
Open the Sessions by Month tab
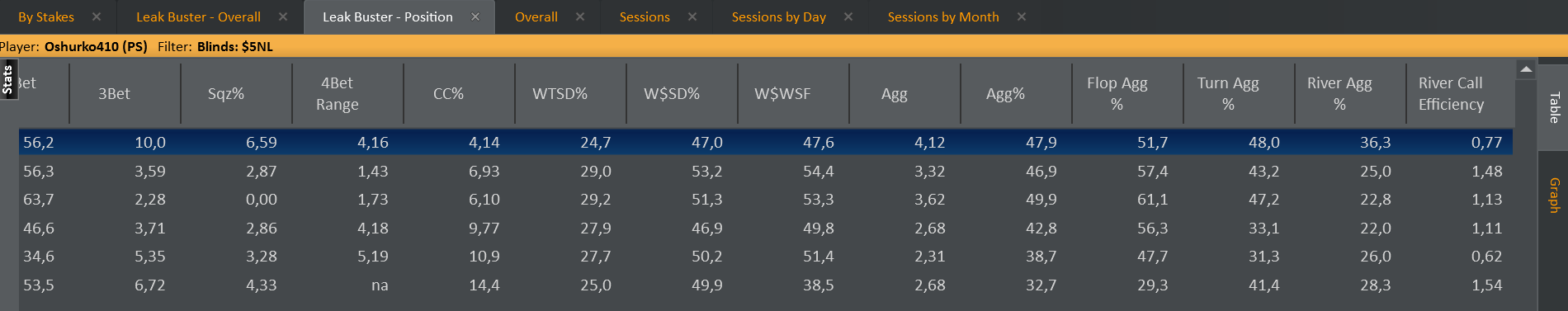point(943,16)
